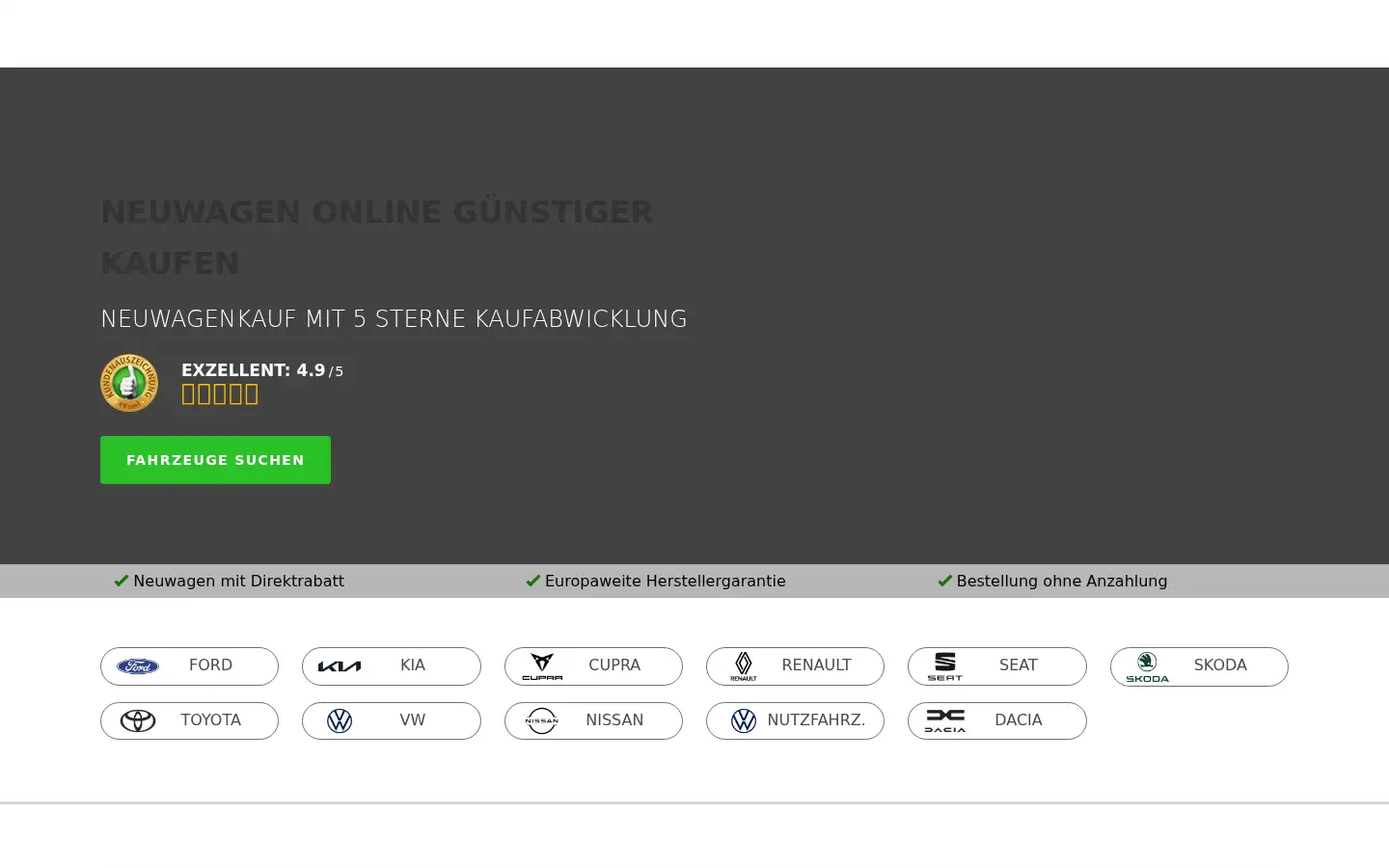Click the gold Kundenauszeichnung award badge
Viewport: 1389px width, 868px height.
(129, 383)
